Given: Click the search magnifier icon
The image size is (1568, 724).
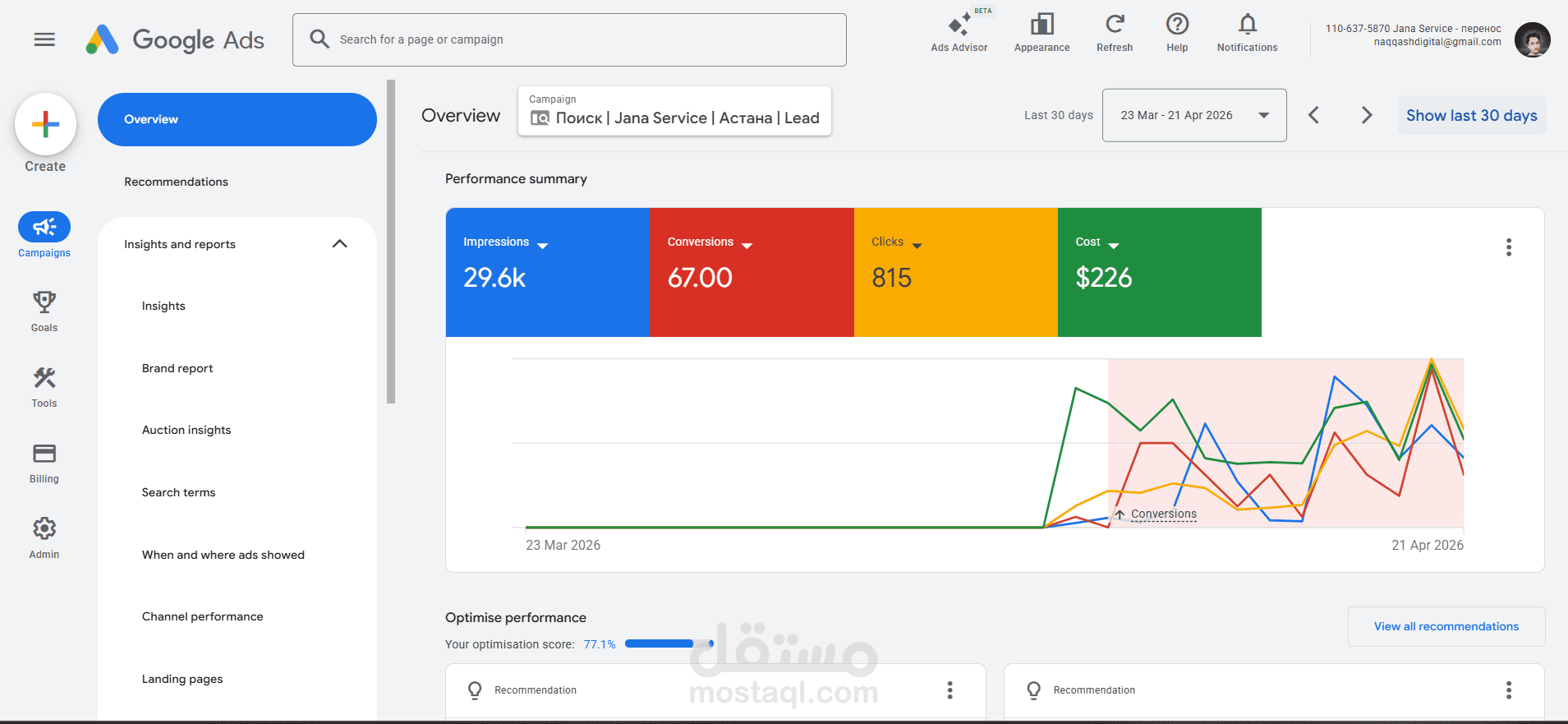Looking at the screenshot, I should click(320, 39).
